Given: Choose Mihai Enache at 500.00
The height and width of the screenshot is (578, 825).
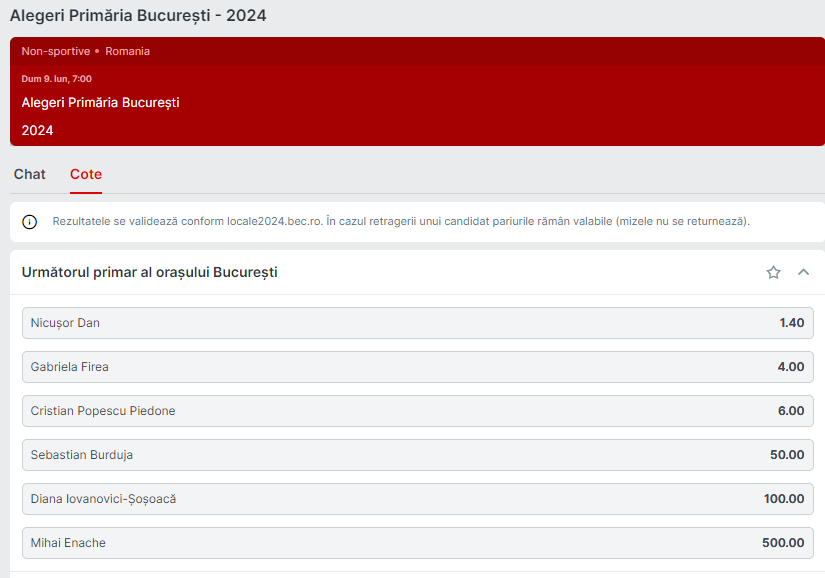Looking at the screenshot, I should tap(418, 543).
